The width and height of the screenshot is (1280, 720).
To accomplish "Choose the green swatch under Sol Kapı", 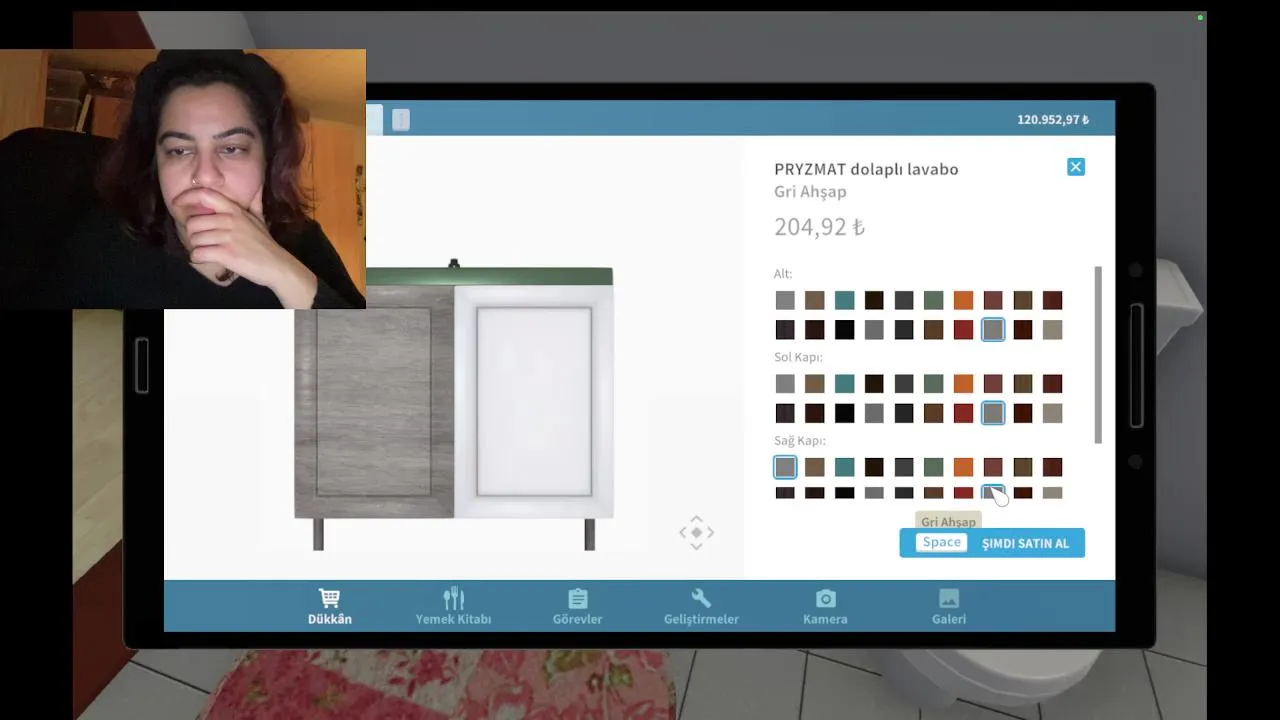I will [x=934, y=383].
